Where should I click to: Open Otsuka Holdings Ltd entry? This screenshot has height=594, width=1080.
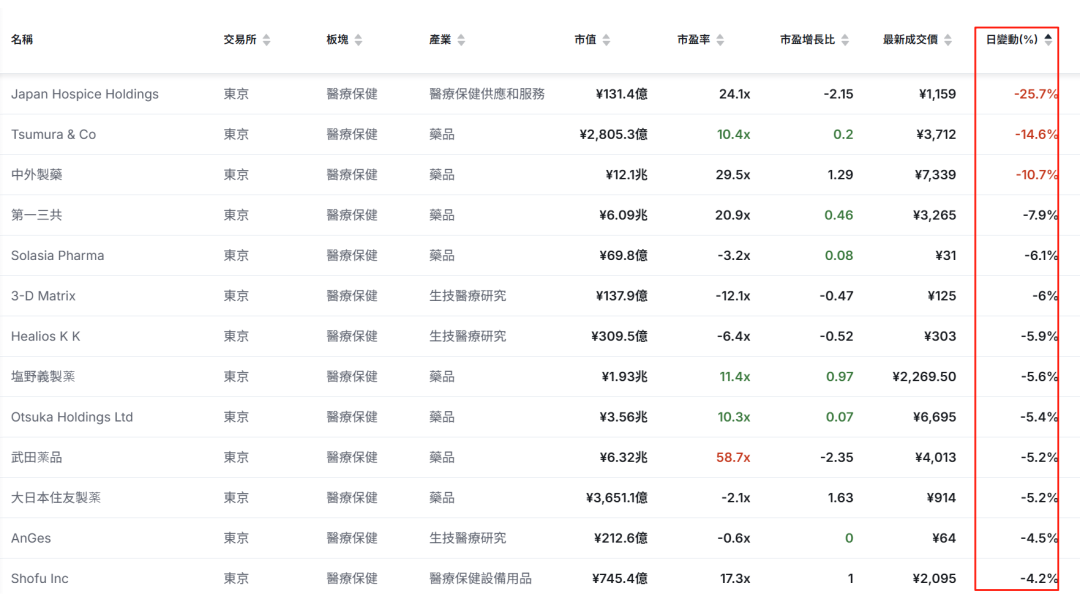click(72, 417)
